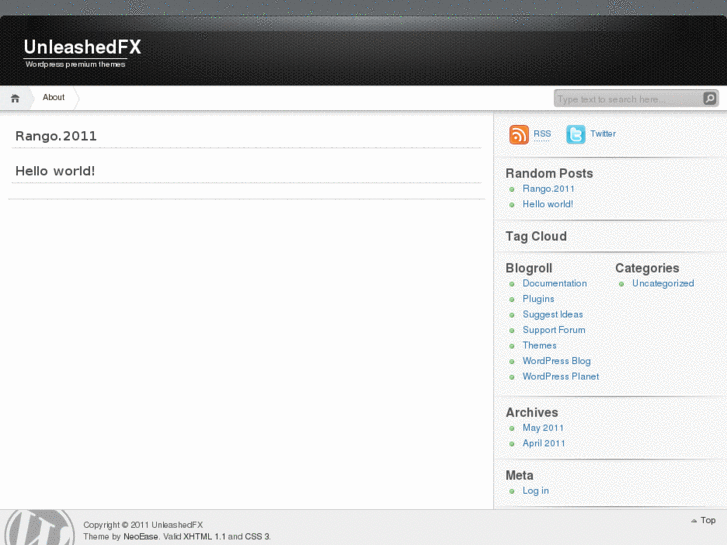Follow the Twitter text link
Screen dimensions: 727x545
pos(603,134)
